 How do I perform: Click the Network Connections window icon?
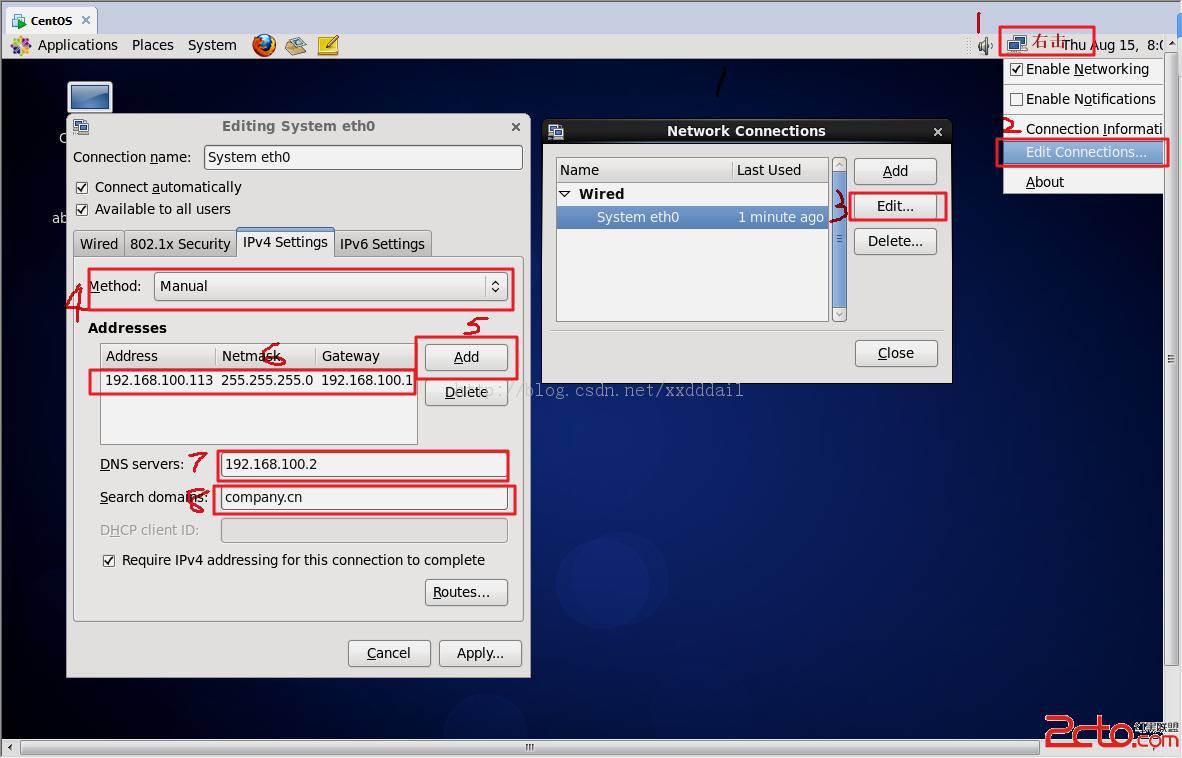click(556, 131)
